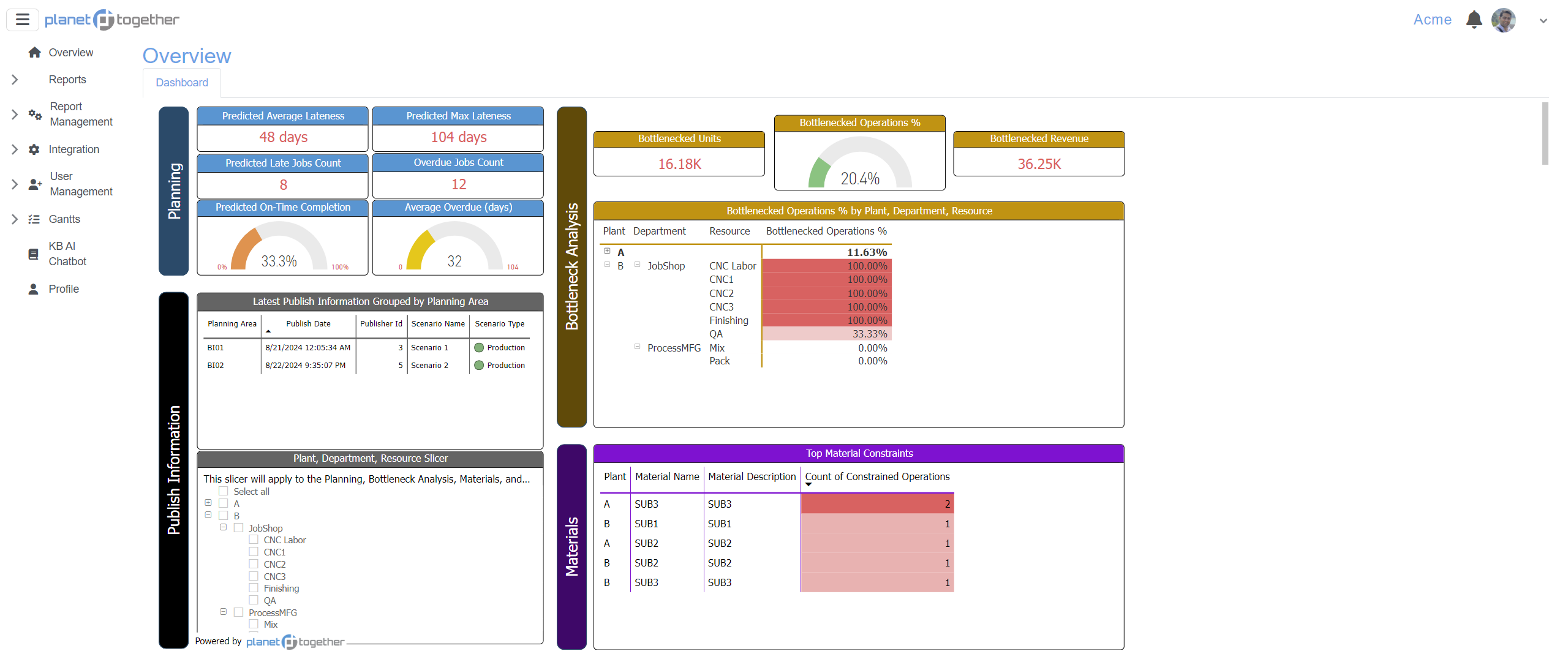The height and width of the screenshot is (651, 1568).
Task: Collapse ProcessMFG department in bottleneck table
Action: tap(637, 347)
